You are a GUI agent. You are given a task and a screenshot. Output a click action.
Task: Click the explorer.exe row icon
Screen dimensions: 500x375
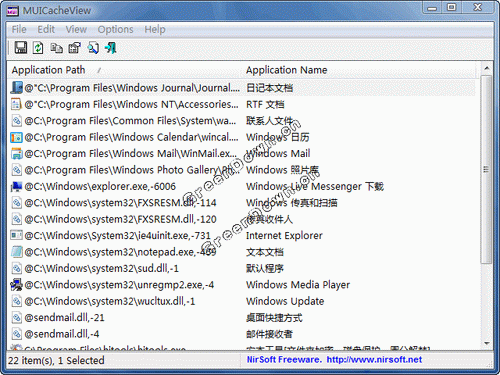pyautogui.click(x=16, y=186)
